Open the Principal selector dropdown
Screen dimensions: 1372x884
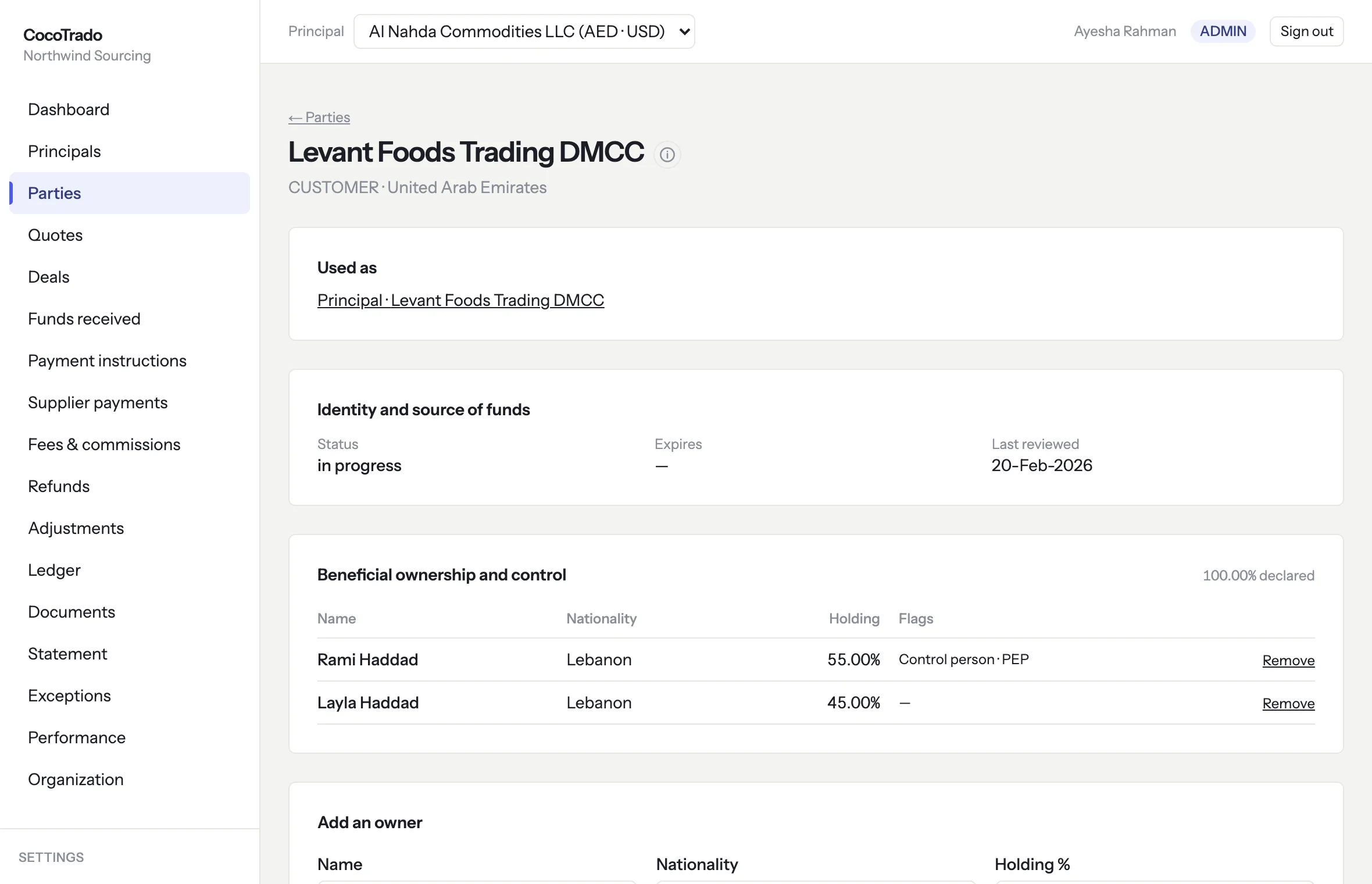pyautogui.click(x=524, y=31)
